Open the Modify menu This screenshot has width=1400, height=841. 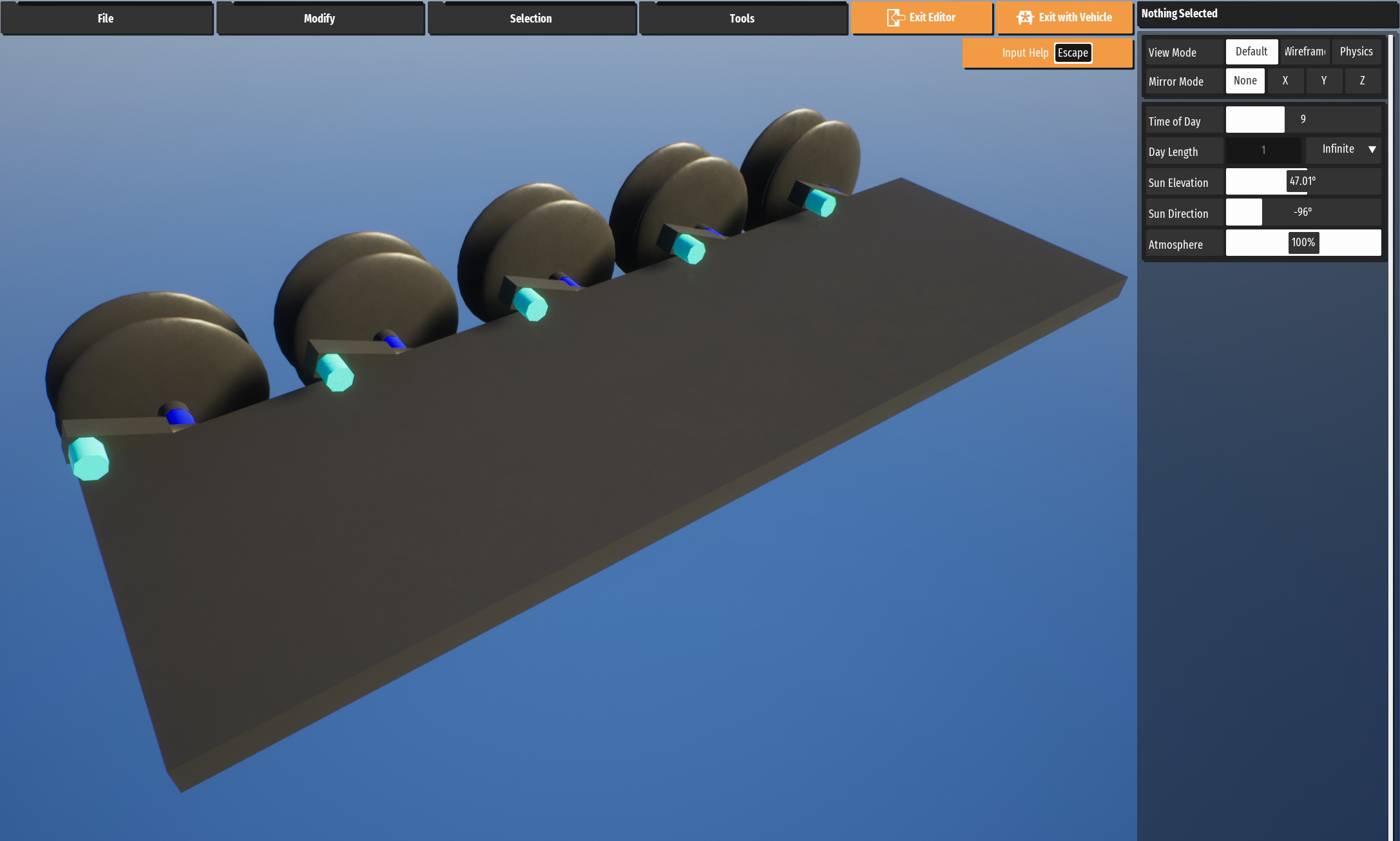[320, 19]
